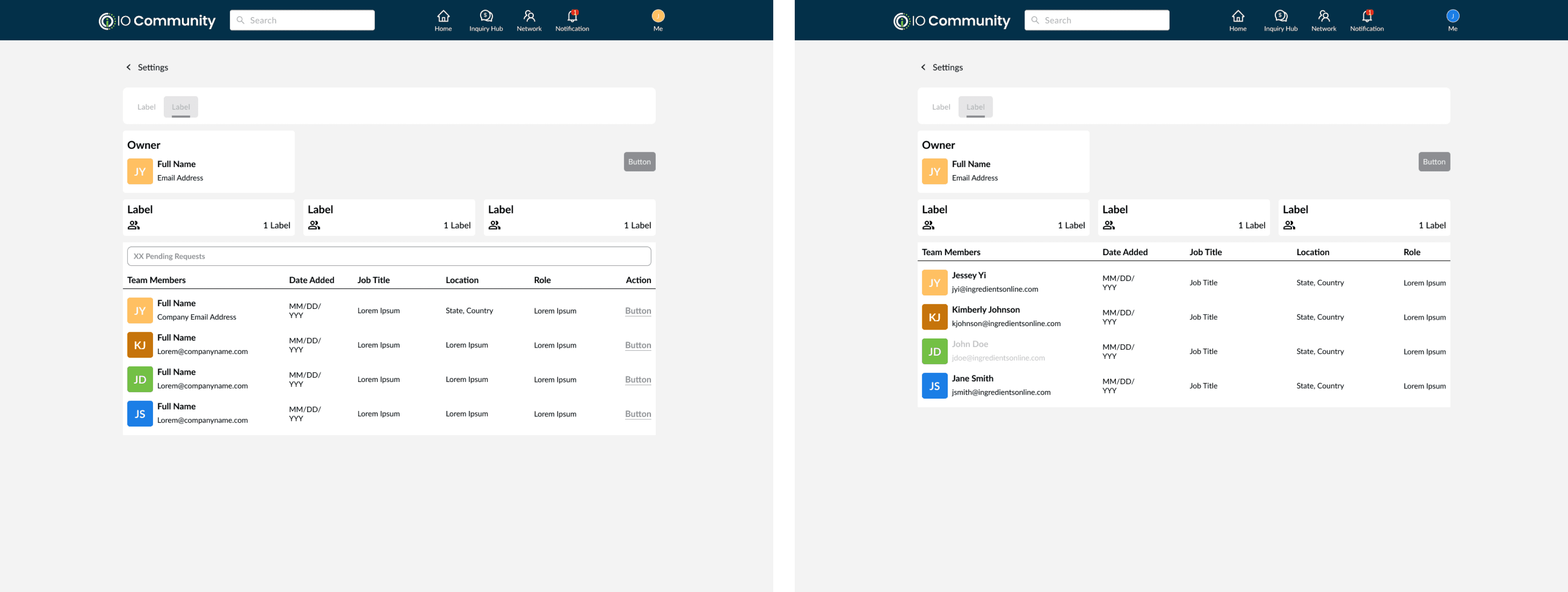Go back using chevron beside Settings, left panel
1568x592 pixels.
click(x=128, y=68)
